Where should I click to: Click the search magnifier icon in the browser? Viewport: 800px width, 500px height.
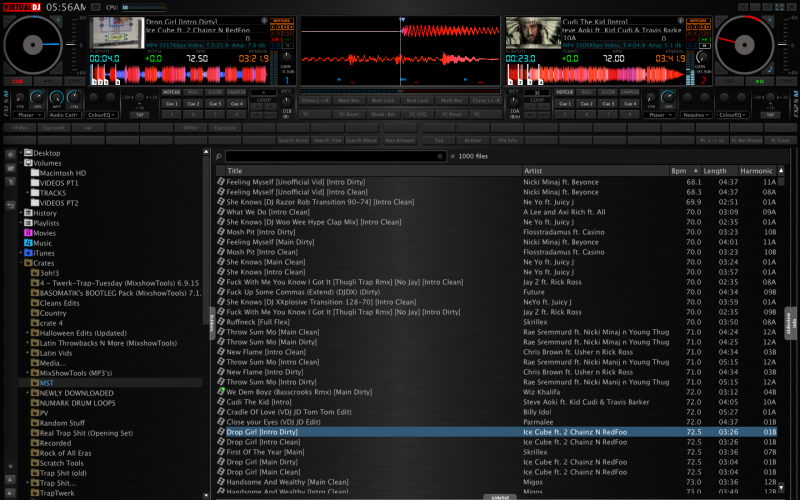tap(218, 157)
